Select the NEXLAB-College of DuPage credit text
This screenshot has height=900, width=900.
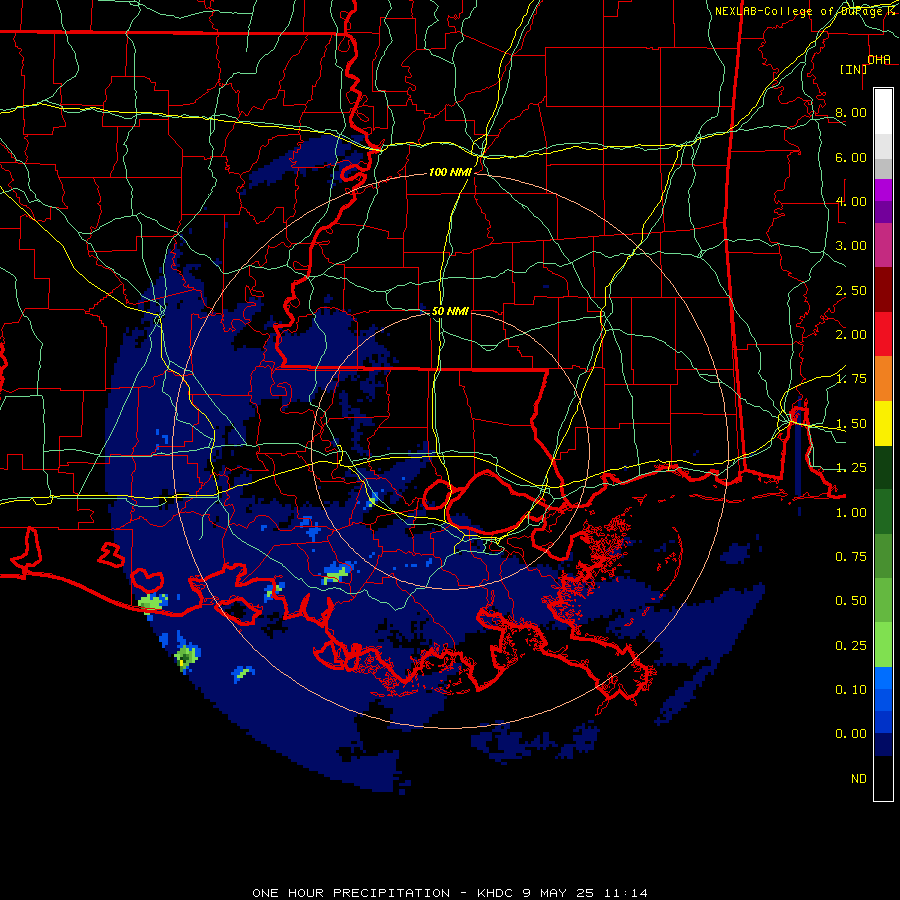pos(801,11)
